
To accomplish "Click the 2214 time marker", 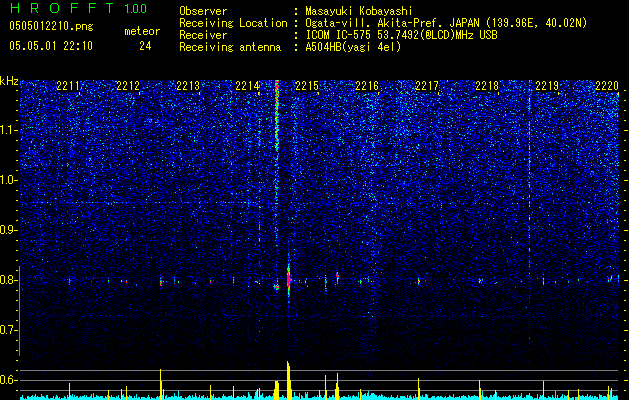I will (247, 85).
